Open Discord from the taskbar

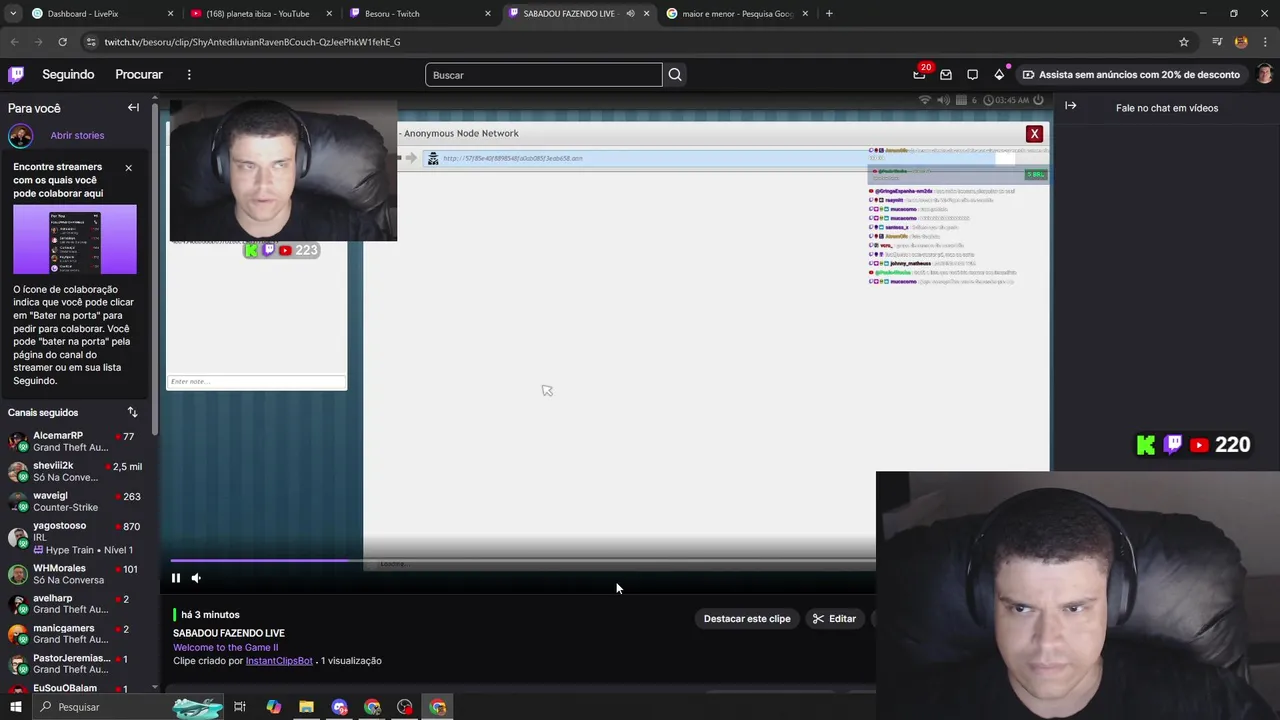coord(339,707)
